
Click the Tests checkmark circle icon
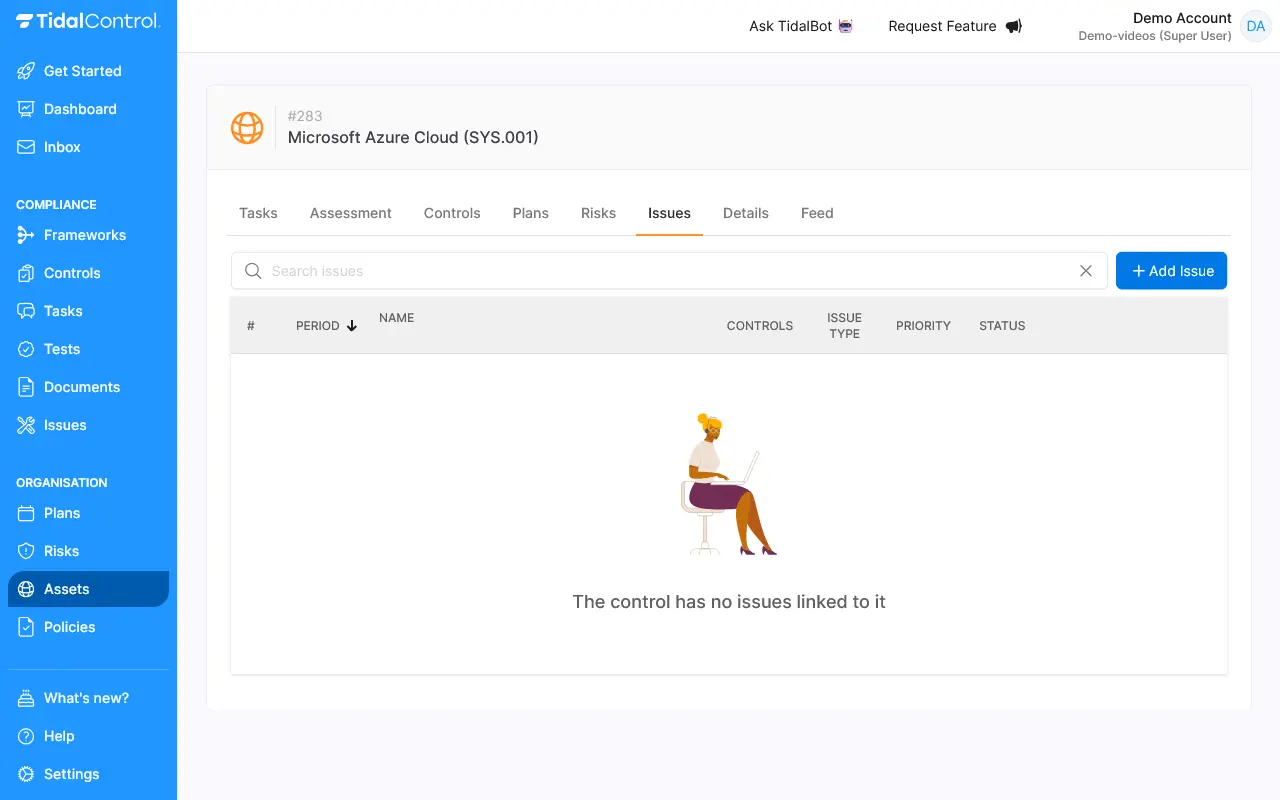tap(26, 349)
